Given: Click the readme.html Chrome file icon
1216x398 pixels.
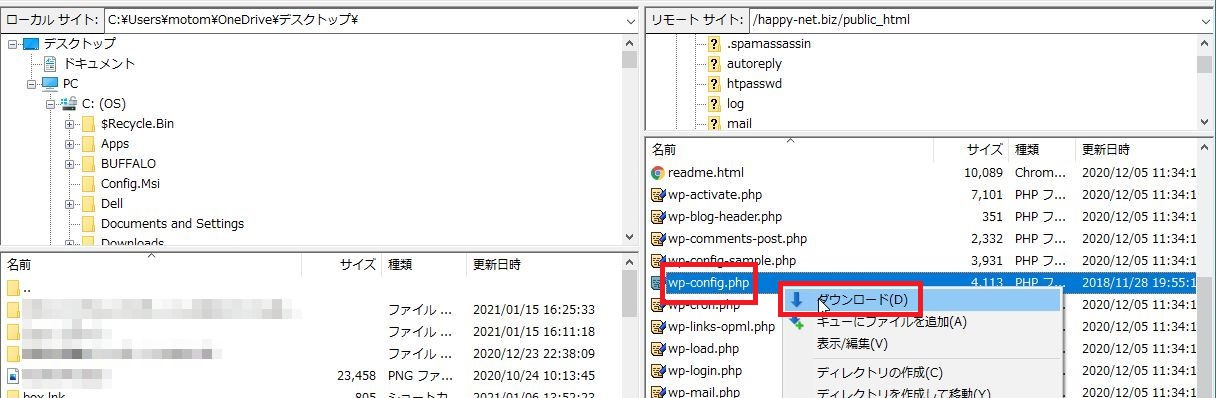Looking at the screenshot, I should [658, 172].
